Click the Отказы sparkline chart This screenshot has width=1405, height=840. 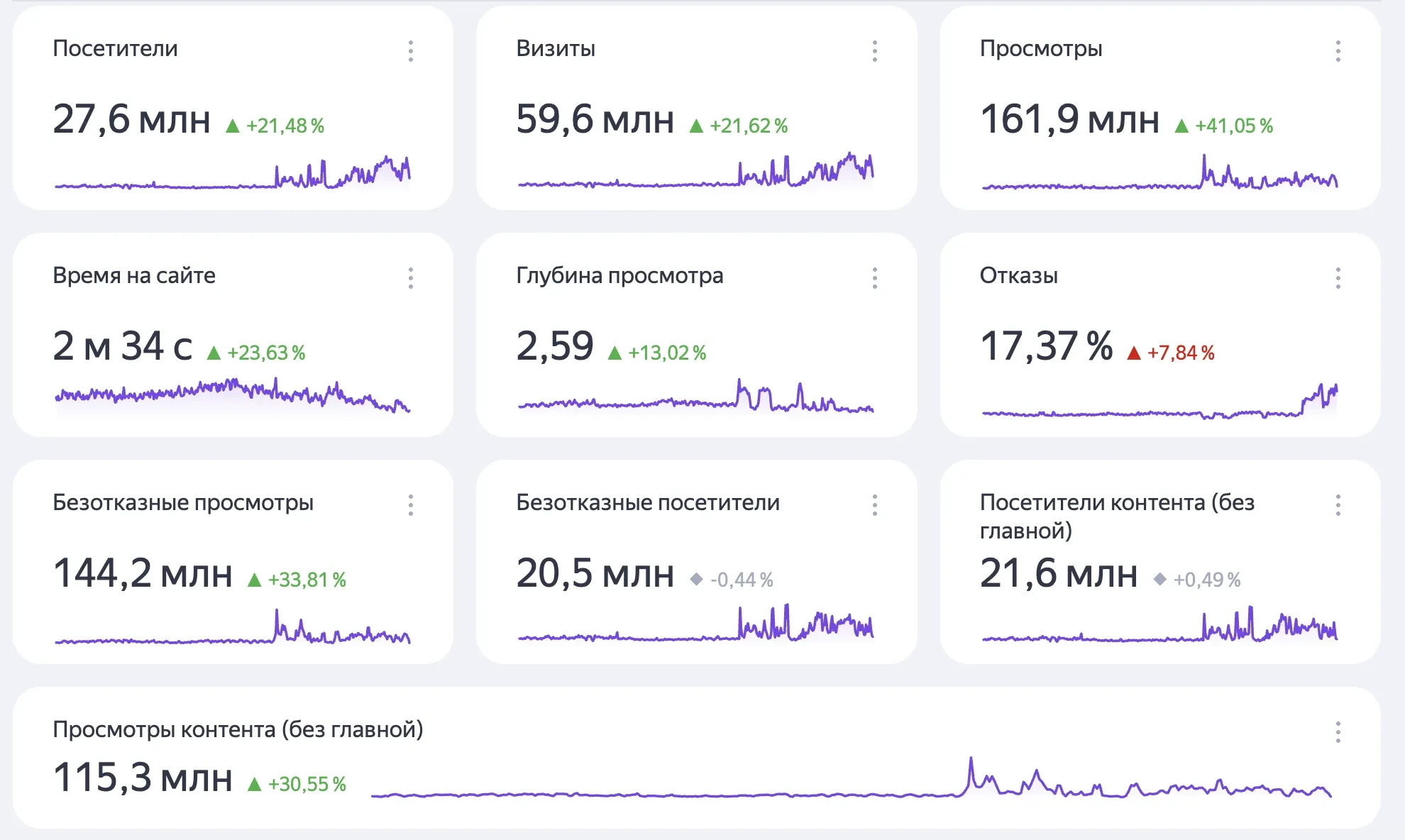pyautogui.click(x=1159, y=403)
